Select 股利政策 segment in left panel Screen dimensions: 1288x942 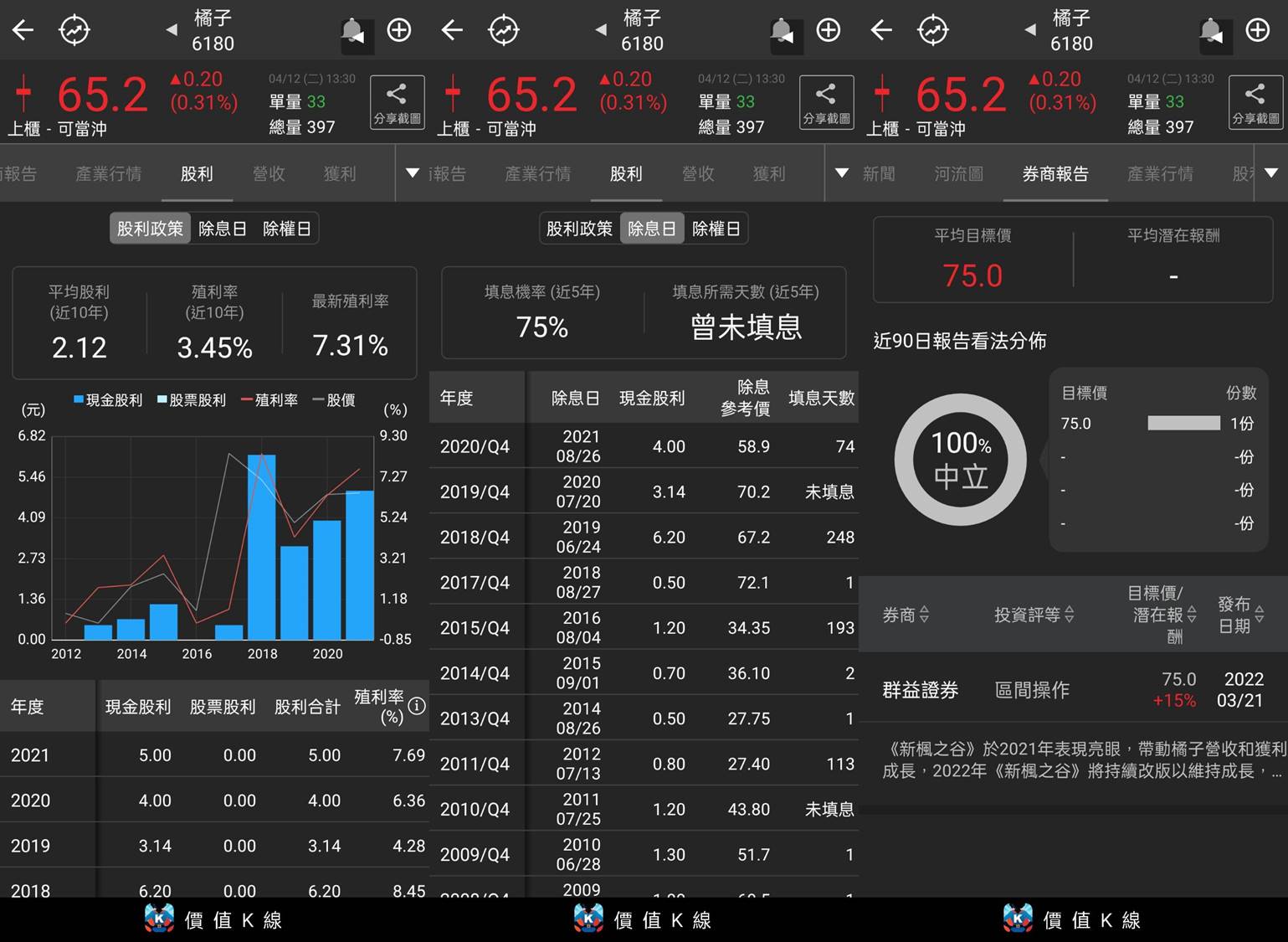point(150,229)
